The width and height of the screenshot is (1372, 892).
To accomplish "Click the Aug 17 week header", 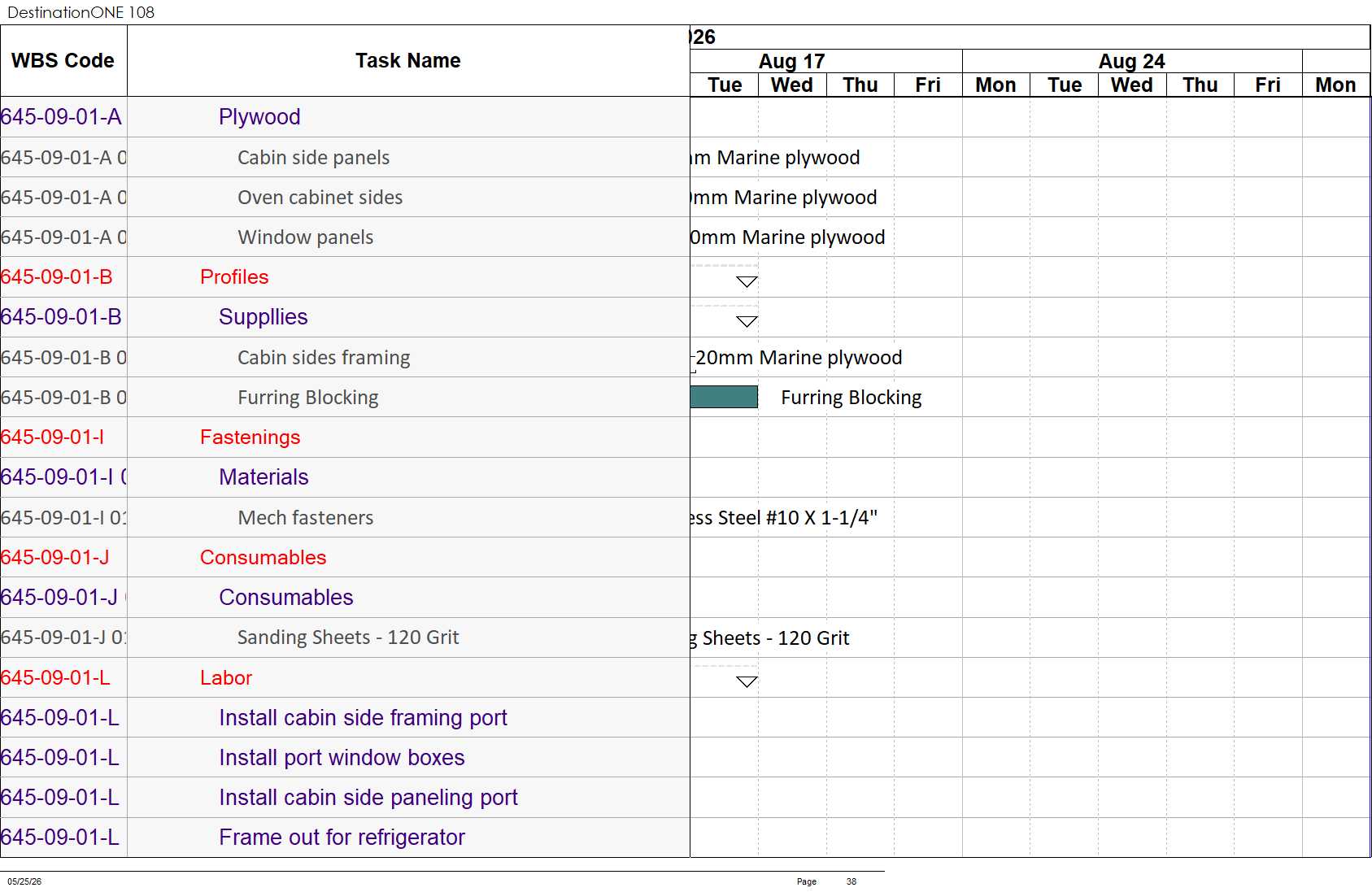I will 791,62.
